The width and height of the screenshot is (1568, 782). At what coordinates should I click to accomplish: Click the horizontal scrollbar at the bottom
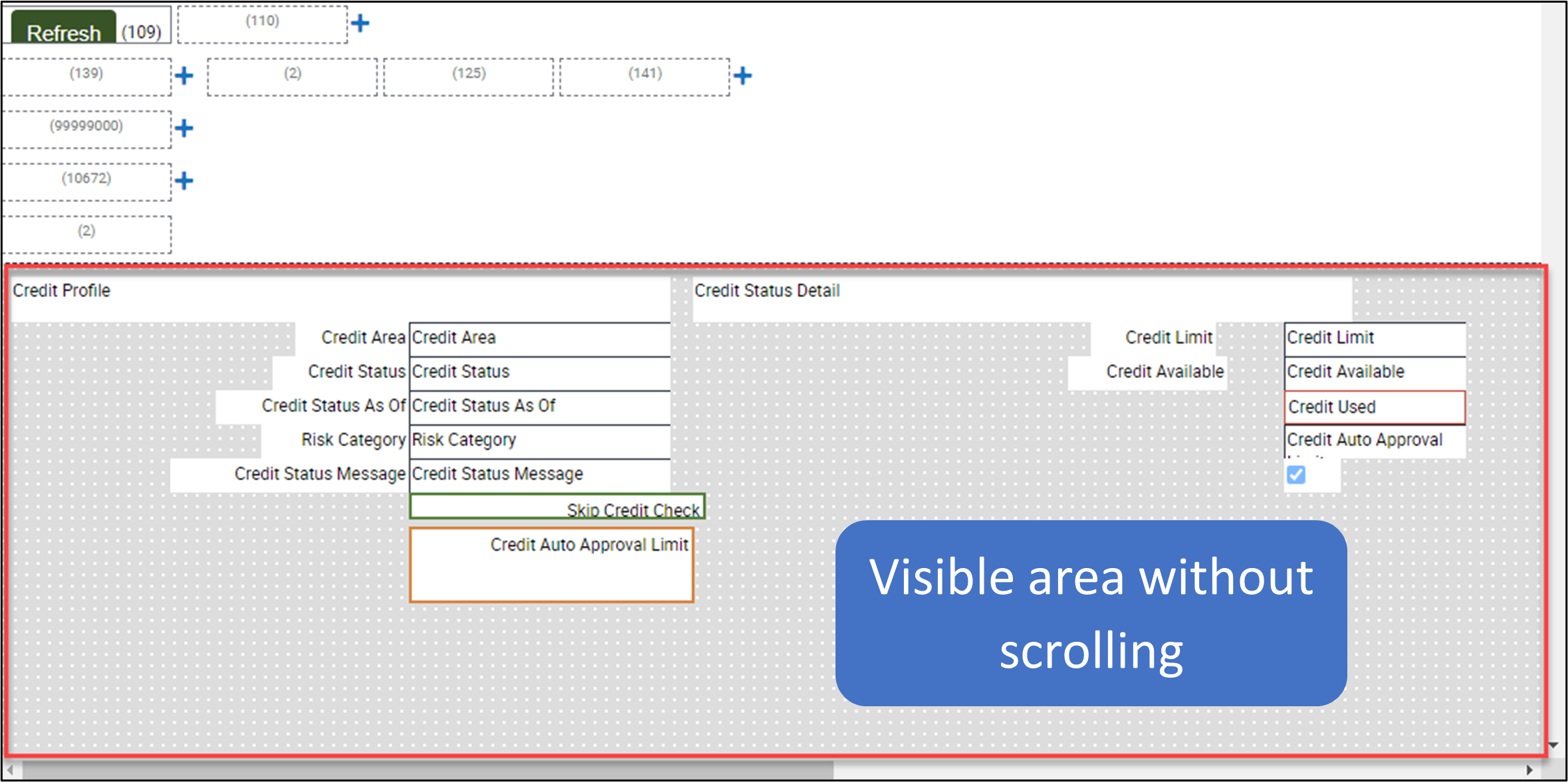coord(419,771)
